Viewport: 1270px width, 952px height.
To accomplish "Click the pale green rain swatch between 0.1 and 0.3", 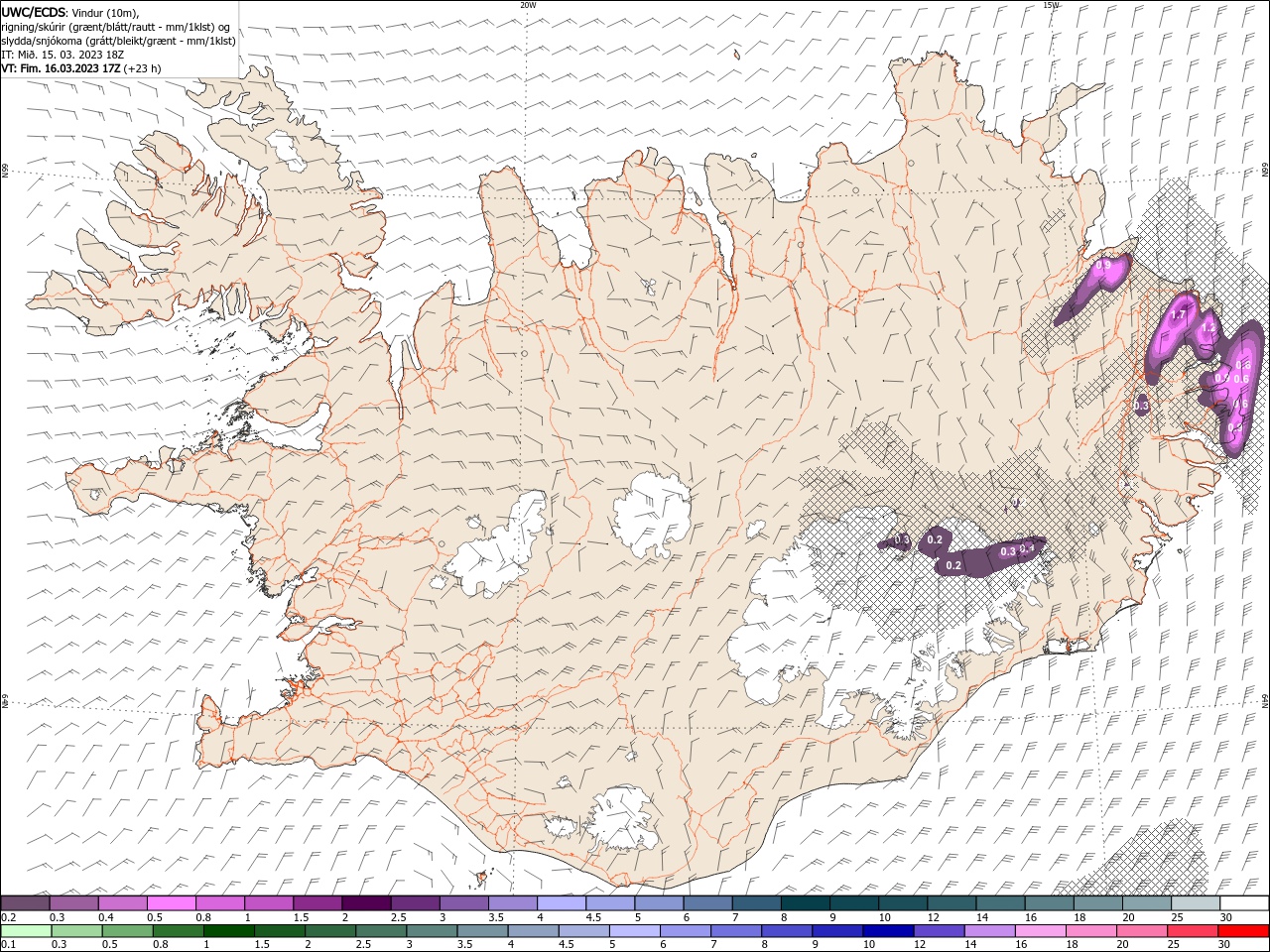I will tap(26, 931).
